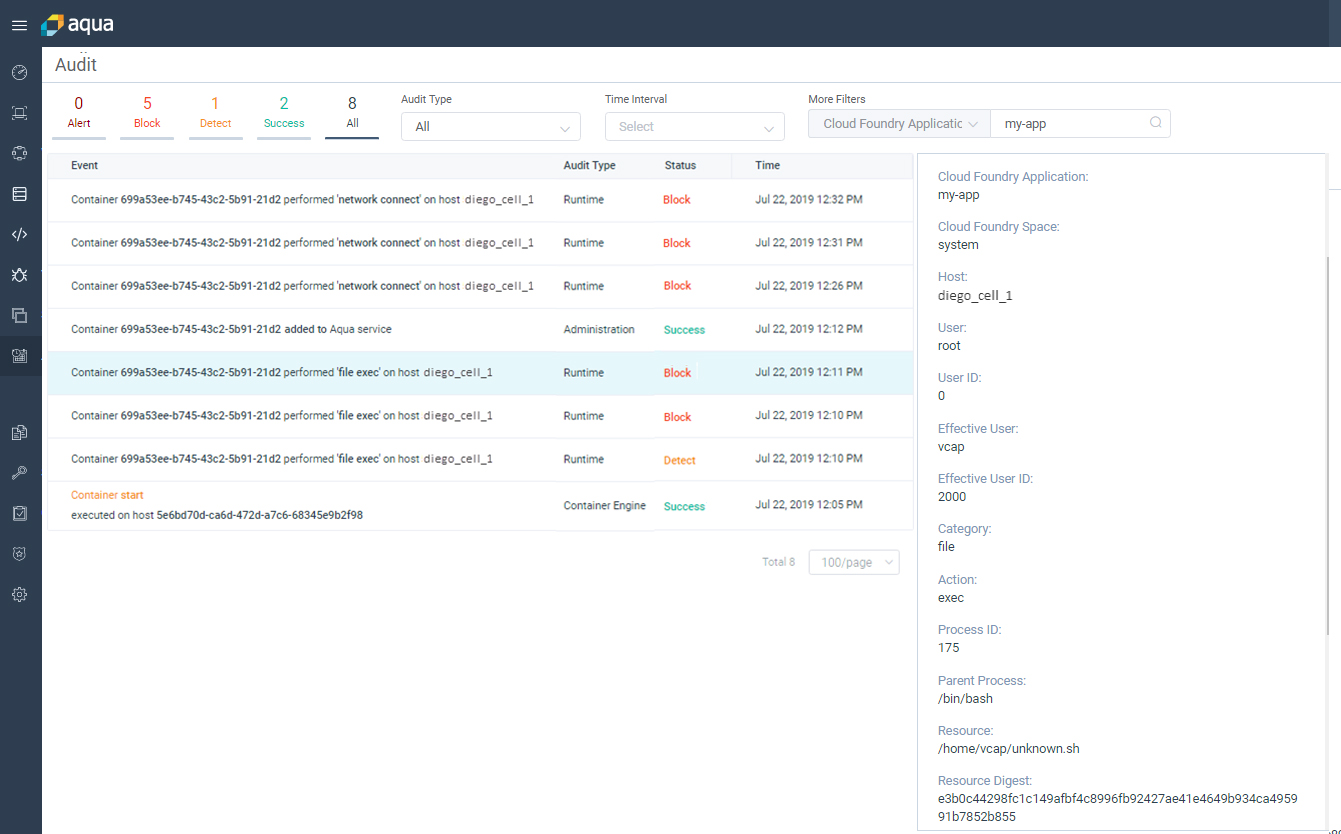Viewport: 1341px width, 834px height.
Task: Click the Effective User vcap value
Action: point(951,447)
